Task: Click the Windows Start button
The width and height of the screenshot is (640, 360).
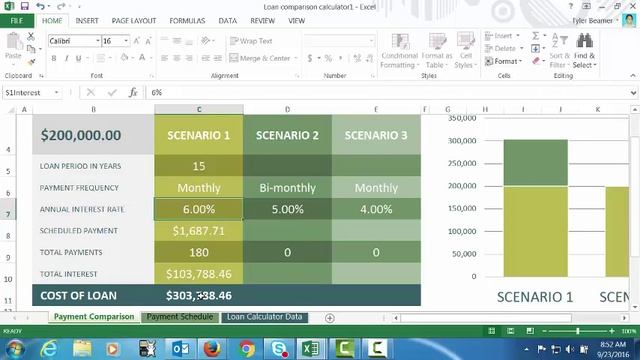Action: click(15, 349)
